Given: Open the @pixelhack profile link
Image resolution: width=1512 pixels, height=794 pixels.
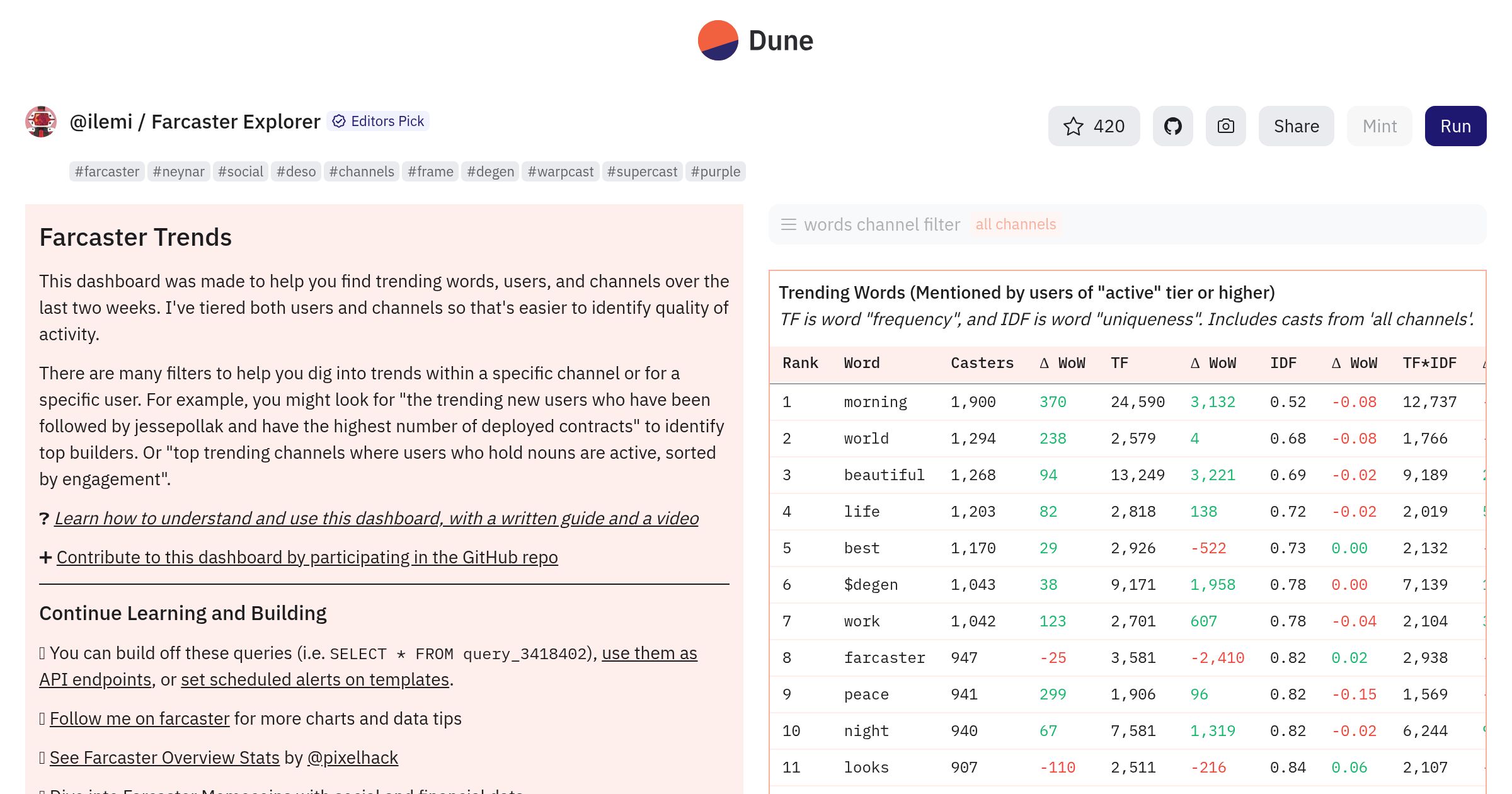Looking at the screenshot, I should point(352,757).
